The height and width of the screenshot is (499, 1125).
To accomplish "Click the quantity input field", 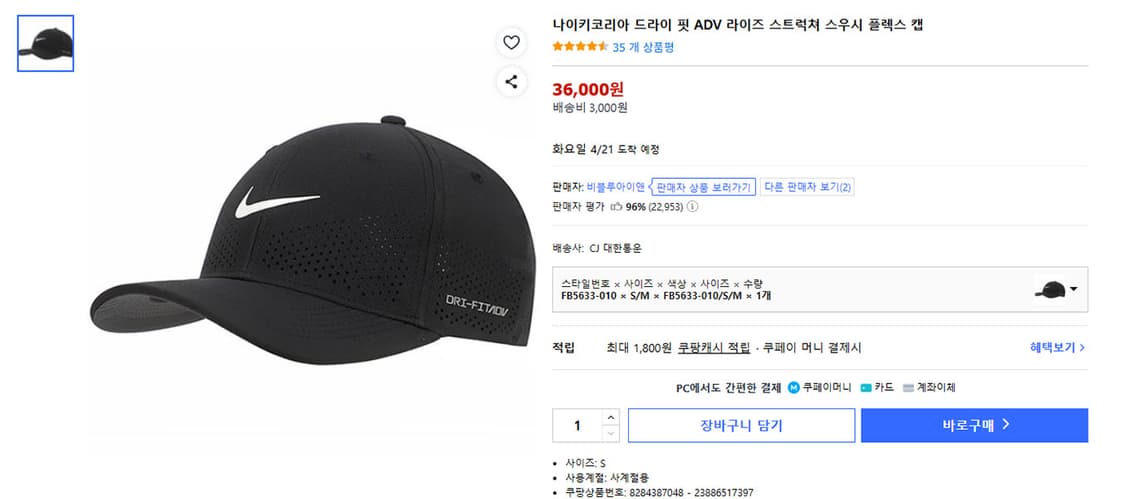I will tap(577, 426).
